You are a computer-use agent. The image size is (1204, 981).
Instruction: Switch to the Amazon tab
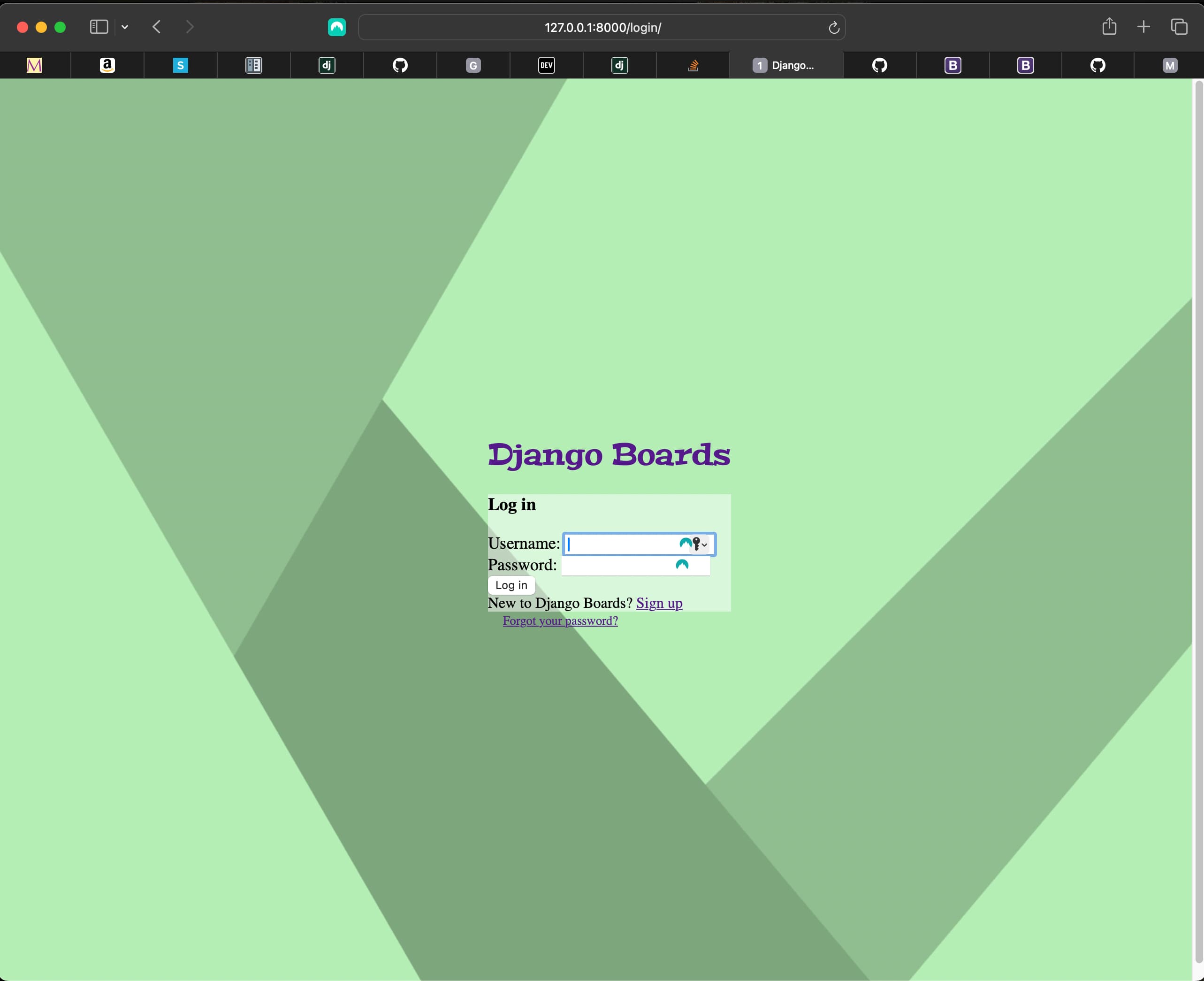pos(107,66)
